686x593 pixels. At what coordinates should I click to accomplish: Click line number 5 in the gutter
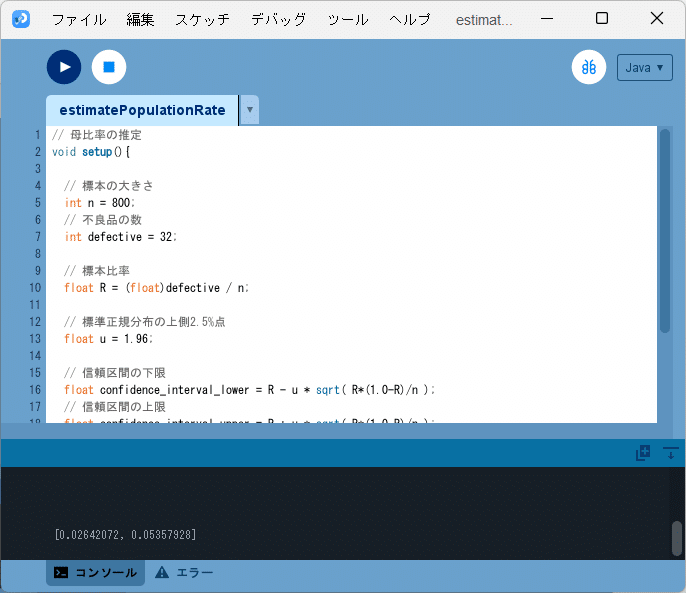coord(38,203)
